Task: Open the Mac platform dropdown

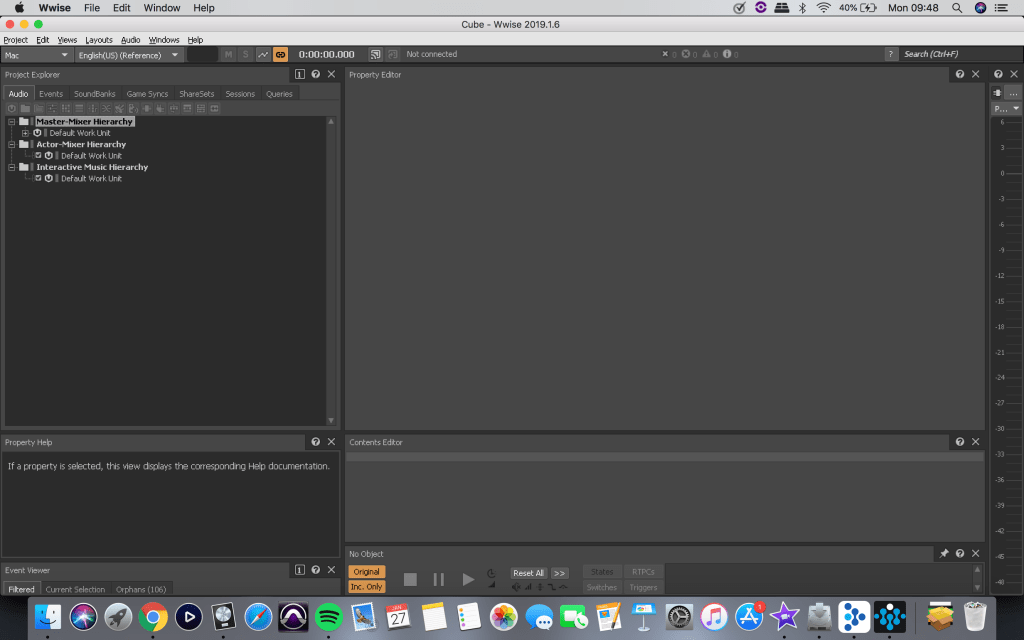Action: pyautogui.click(x=37, y=55)
